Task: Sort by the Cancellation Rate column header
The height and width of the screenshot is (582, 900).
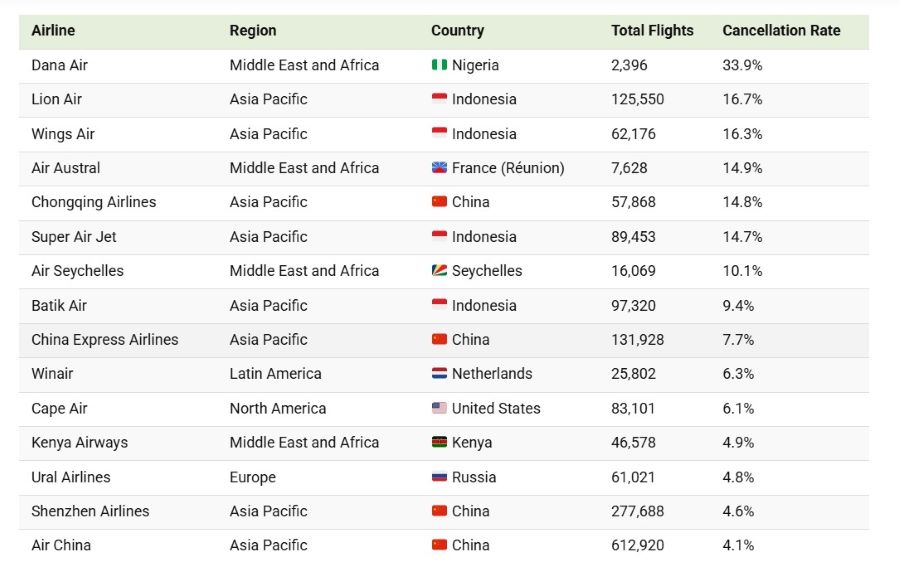Action: (x=781, y=30)
